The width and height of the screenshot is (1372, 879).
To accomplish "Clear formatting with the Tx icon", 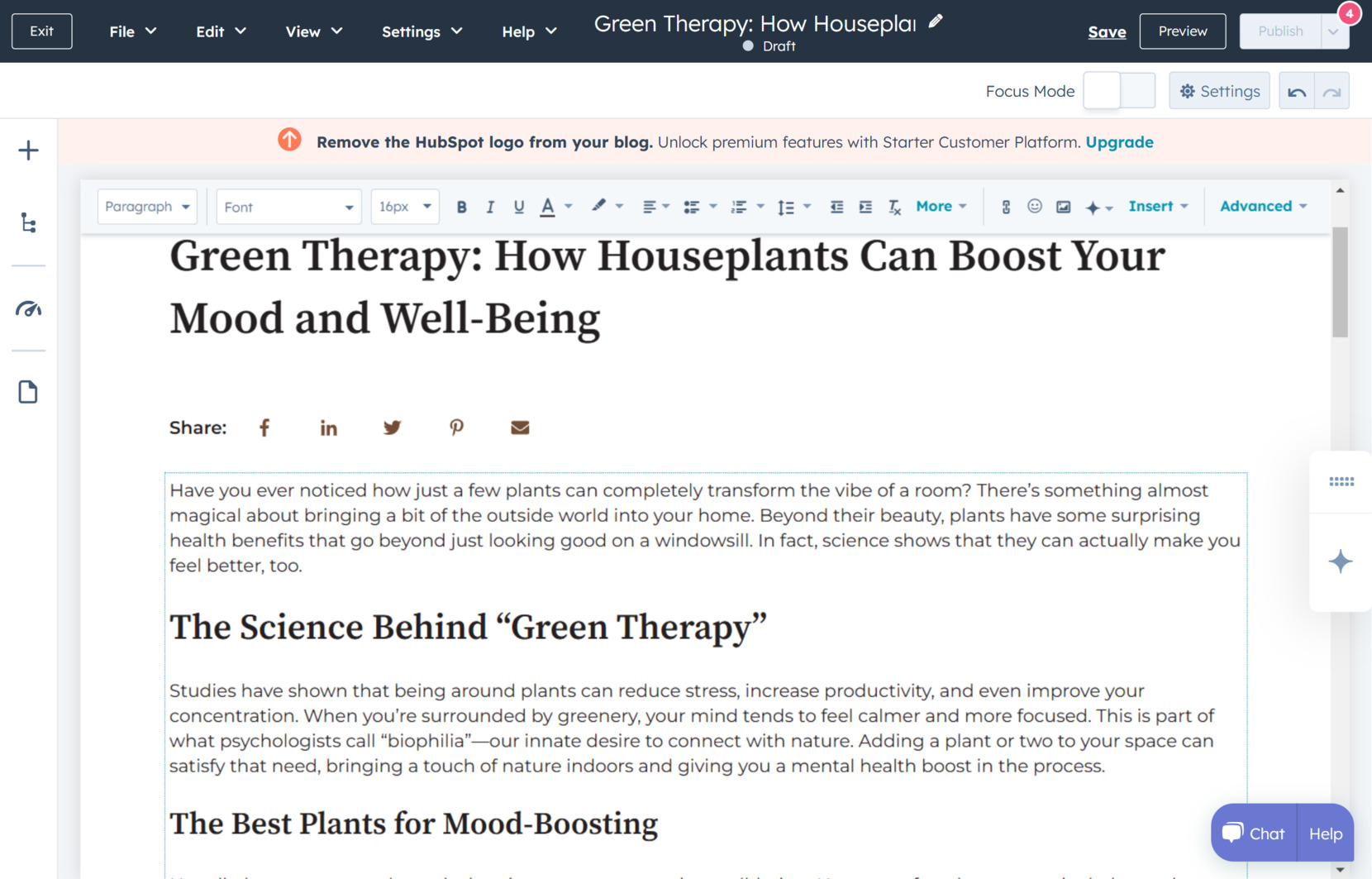I will coord(893,207).
